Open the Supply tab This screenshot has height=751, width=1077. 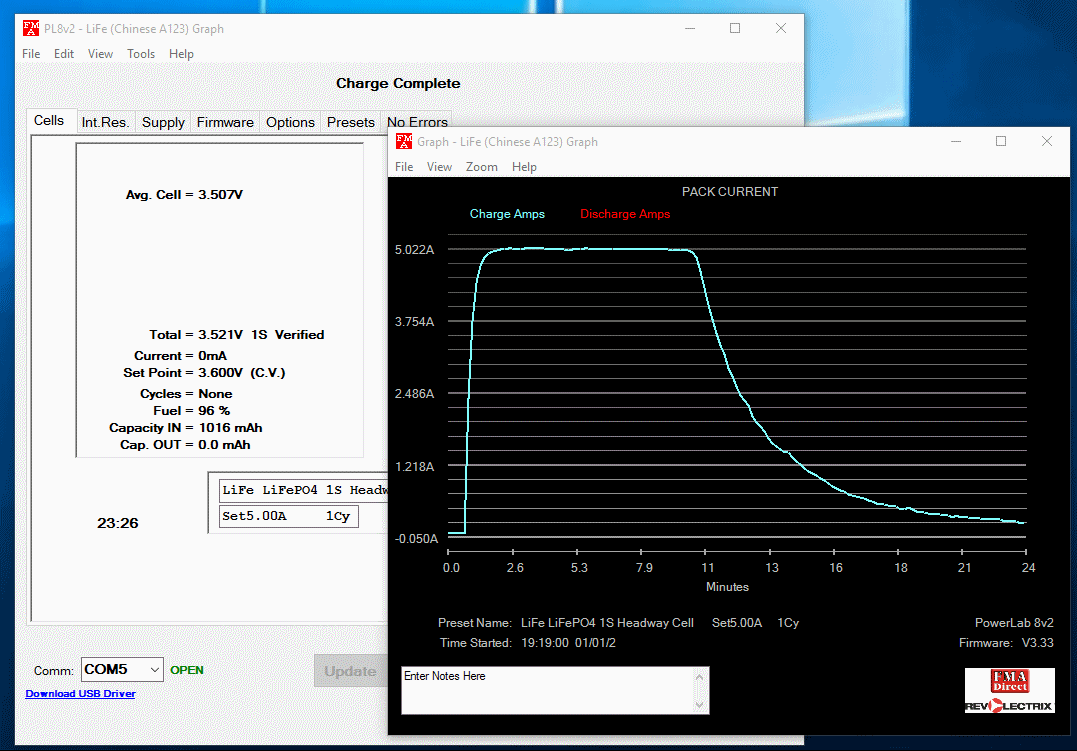click(163, 122)
